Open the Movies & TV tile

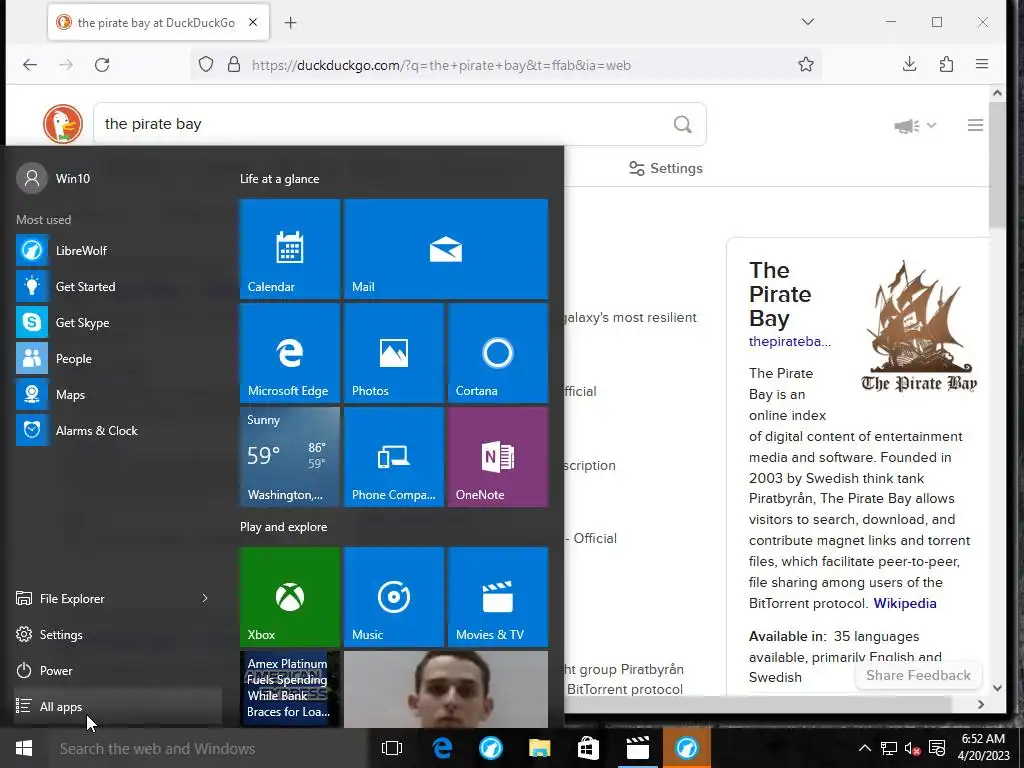498,597
